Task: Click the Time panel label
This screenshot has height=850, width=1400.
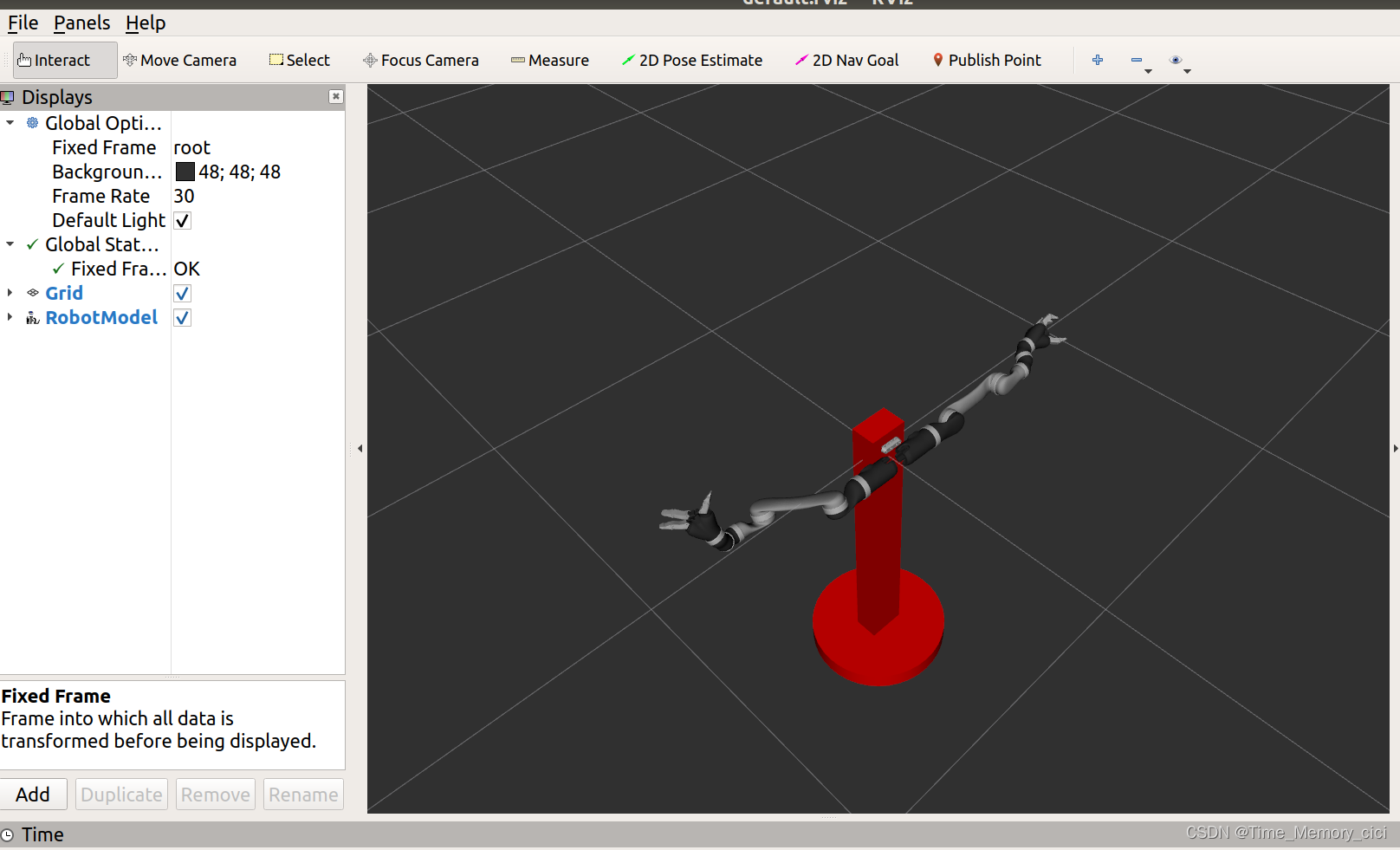Action: click(x=42, y=834)
